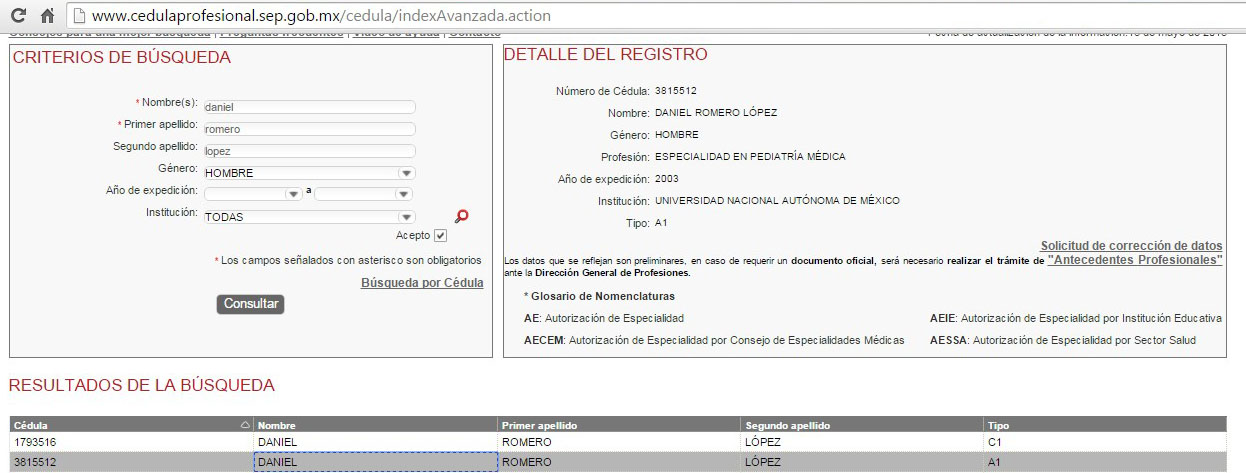Click the sort arrow in the Cédula column header
1246x473 pixels.
coord(245,425)
